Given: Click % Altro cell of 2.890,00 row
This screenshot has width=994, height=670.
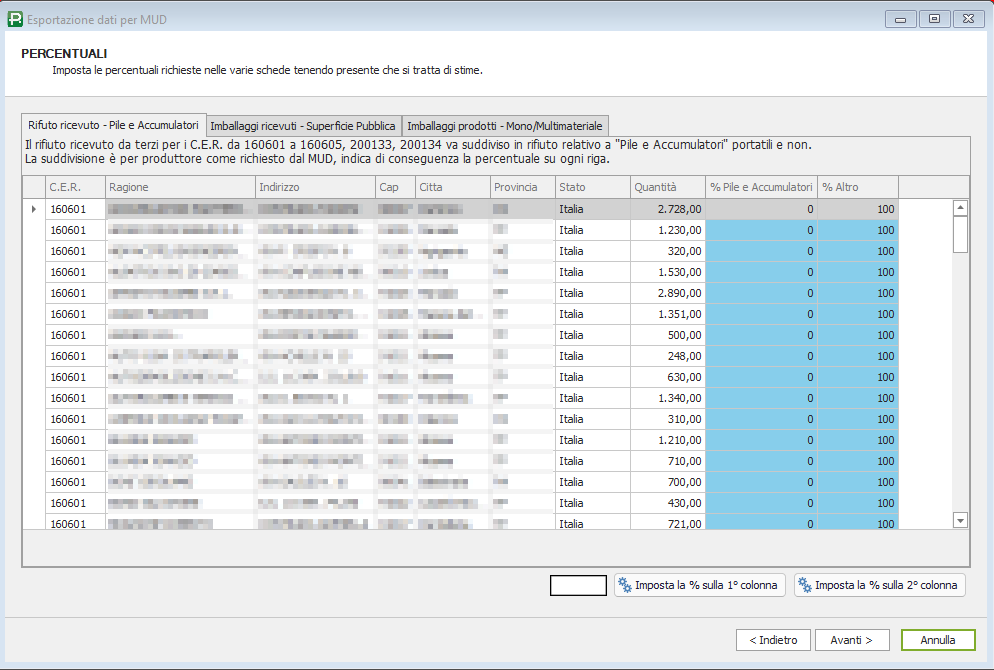Looking at the screenshot, I should coord(857,293).
